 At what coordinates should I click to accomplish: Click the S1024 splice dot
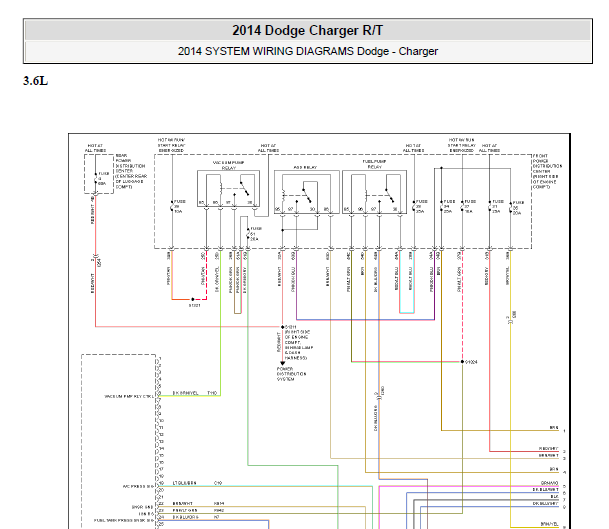coord(462,362)
